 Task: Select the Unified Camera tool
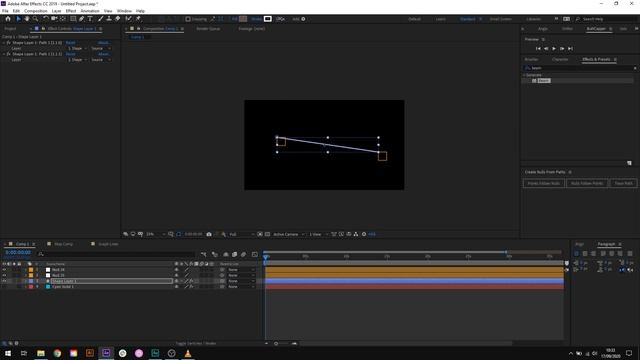tap(54, 19)
